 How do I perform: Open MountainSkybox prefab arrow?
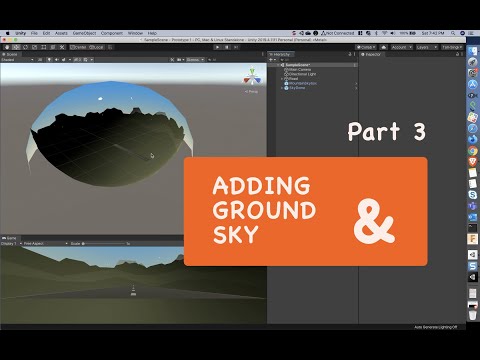(356, 83)
